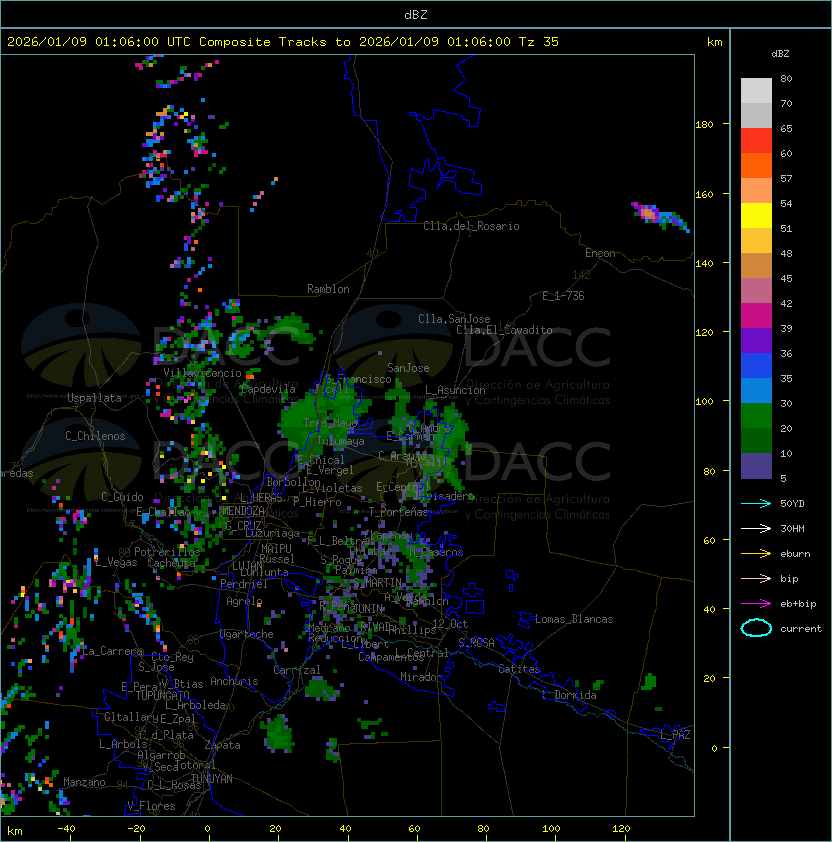832x842 pixels.
Task: Click the 'Encon' map label
Action: (600, 253)
